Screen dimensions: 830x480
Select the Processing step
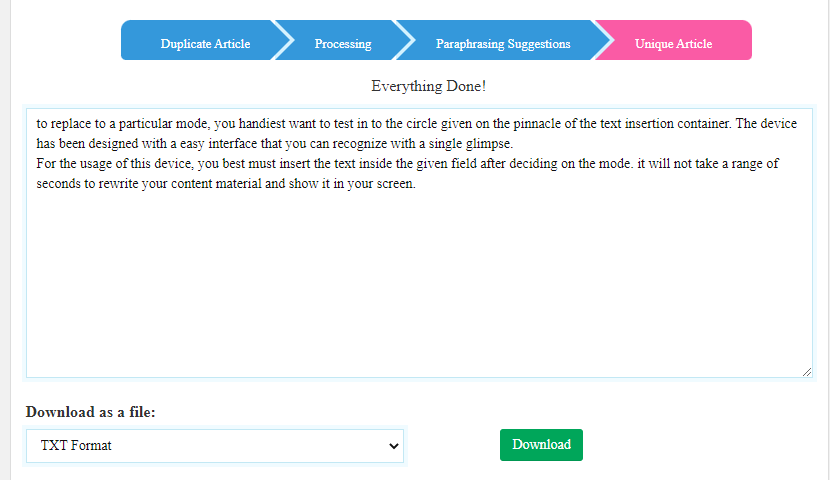coord(342,44)
